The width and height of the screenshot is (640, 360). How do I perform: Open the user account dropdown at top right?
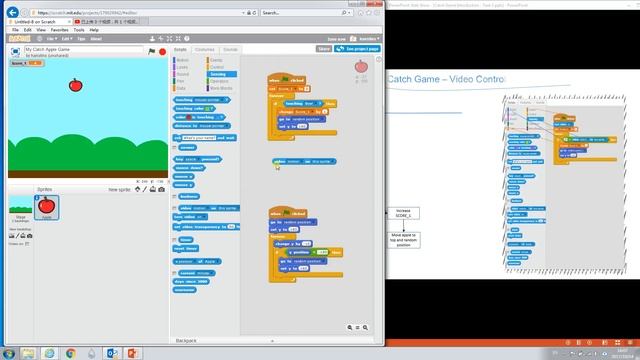(369, 39)
